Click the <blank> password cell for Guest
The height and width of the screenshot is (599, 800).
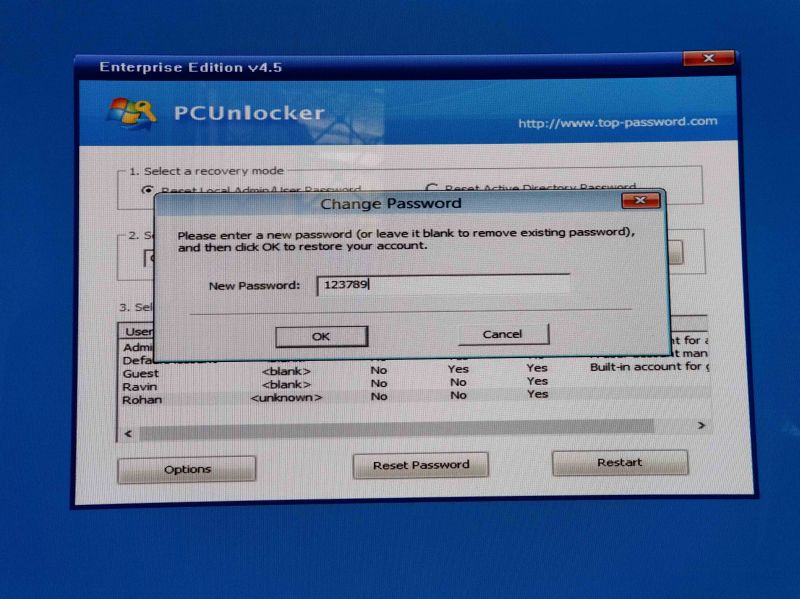point(286,371)
